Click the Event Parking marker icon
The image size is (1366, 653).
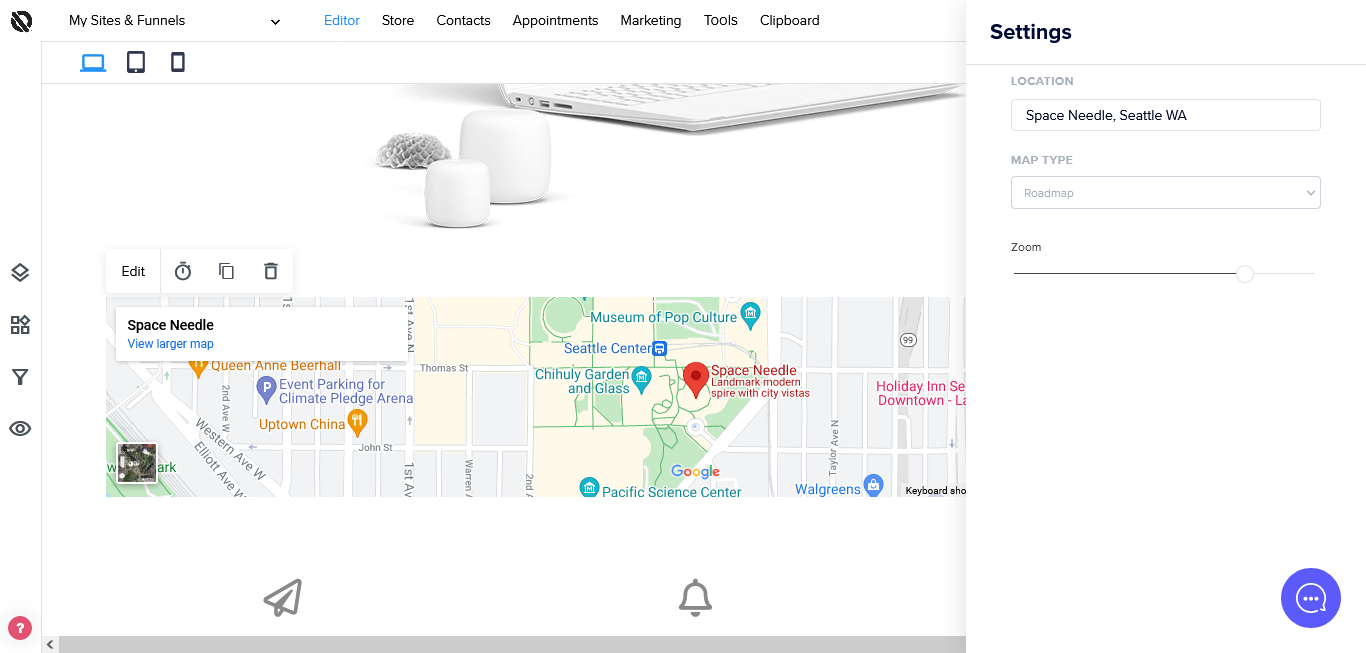click(266, 389)
